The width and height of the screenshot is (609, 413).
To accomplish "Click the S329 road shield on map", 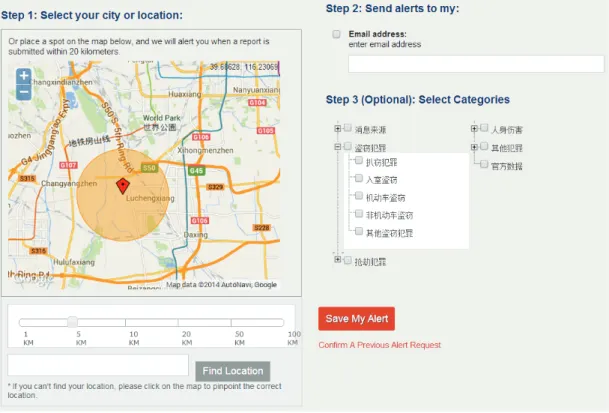I will tap(215, 187).
